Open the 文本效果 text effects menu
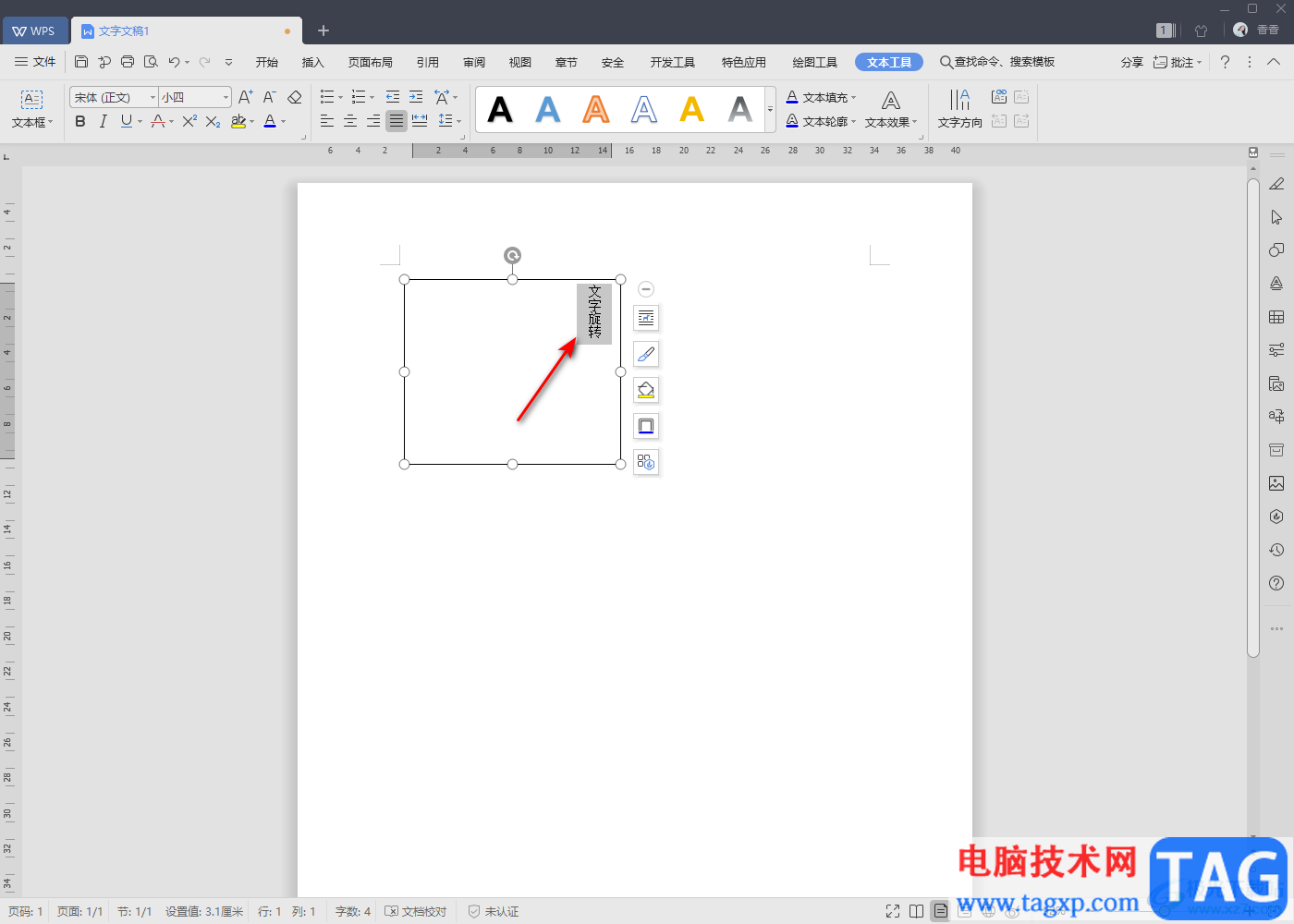The width and height of the screenshot is (1294, 924). 891,109
